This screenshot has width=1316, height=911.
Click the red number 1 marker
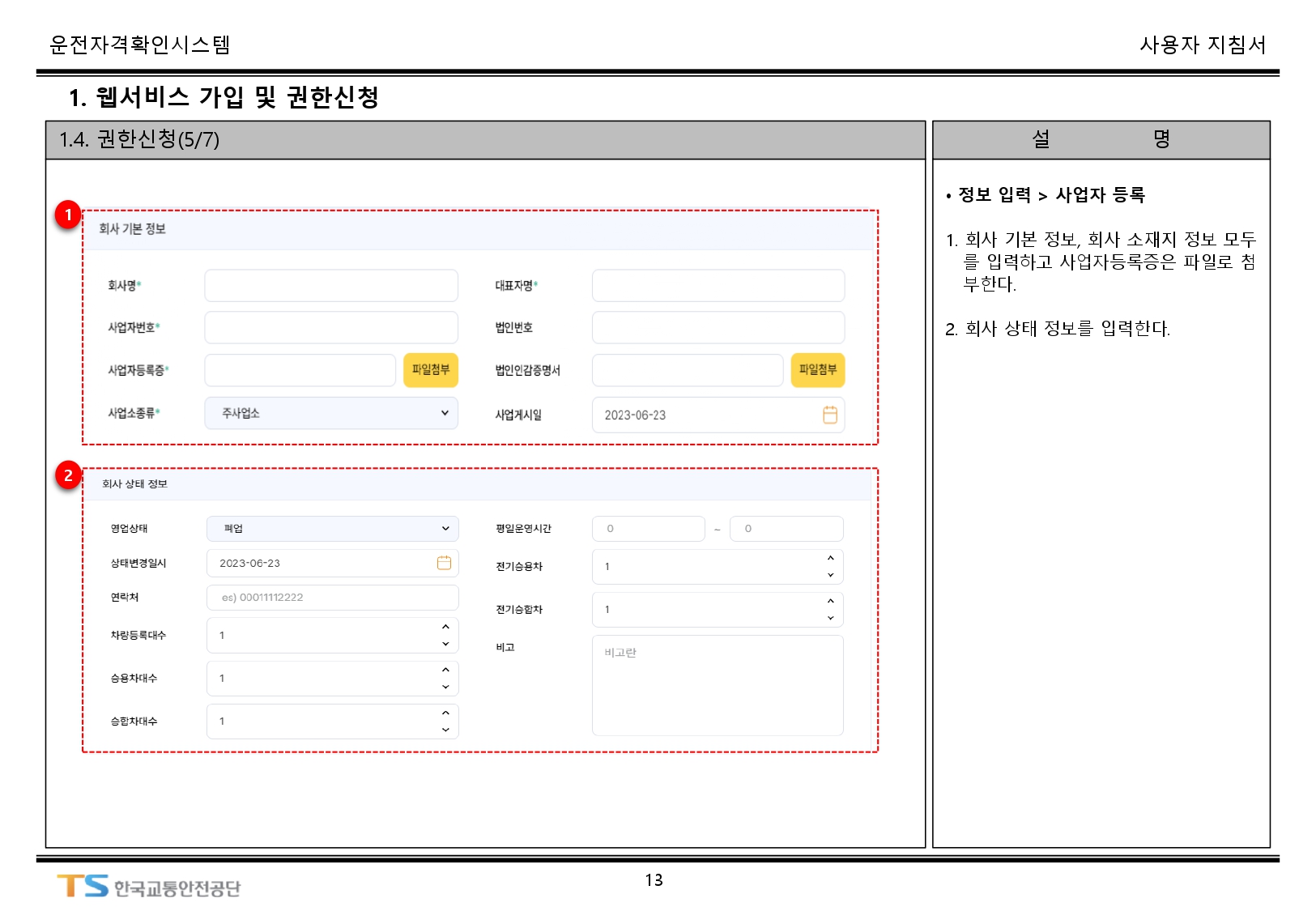tap(68, 215)
